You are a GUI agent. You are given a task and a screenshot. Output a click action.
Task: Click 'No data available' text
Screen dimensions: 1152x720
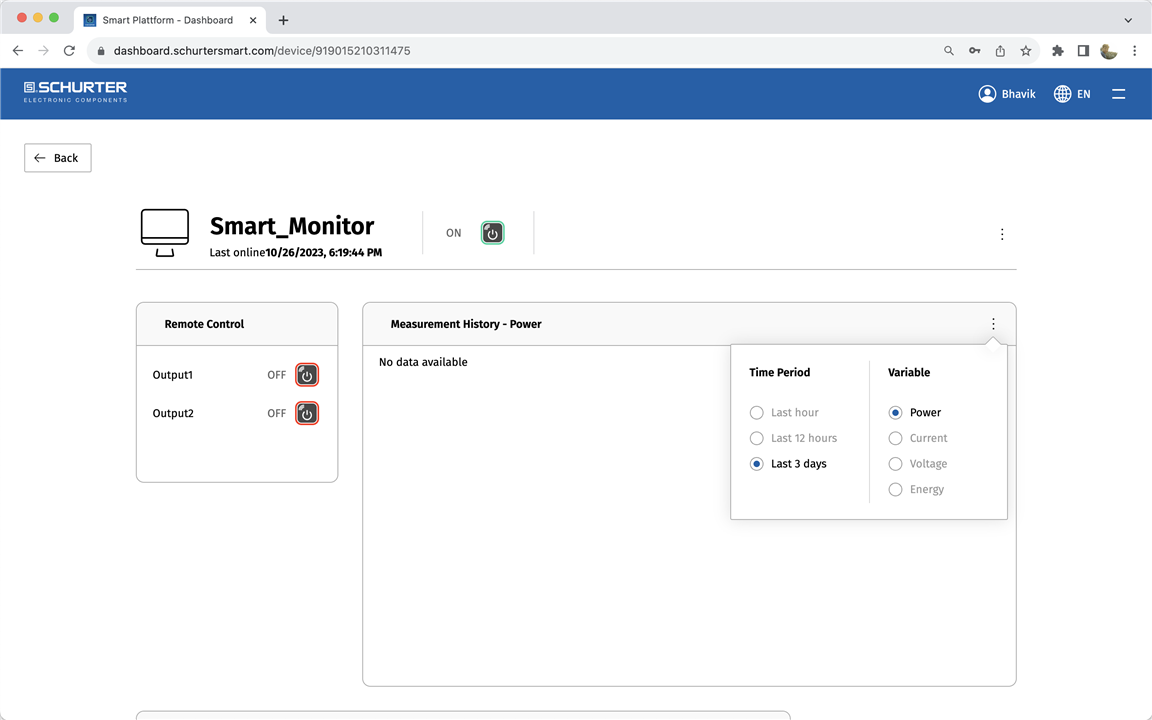(423, 362)
